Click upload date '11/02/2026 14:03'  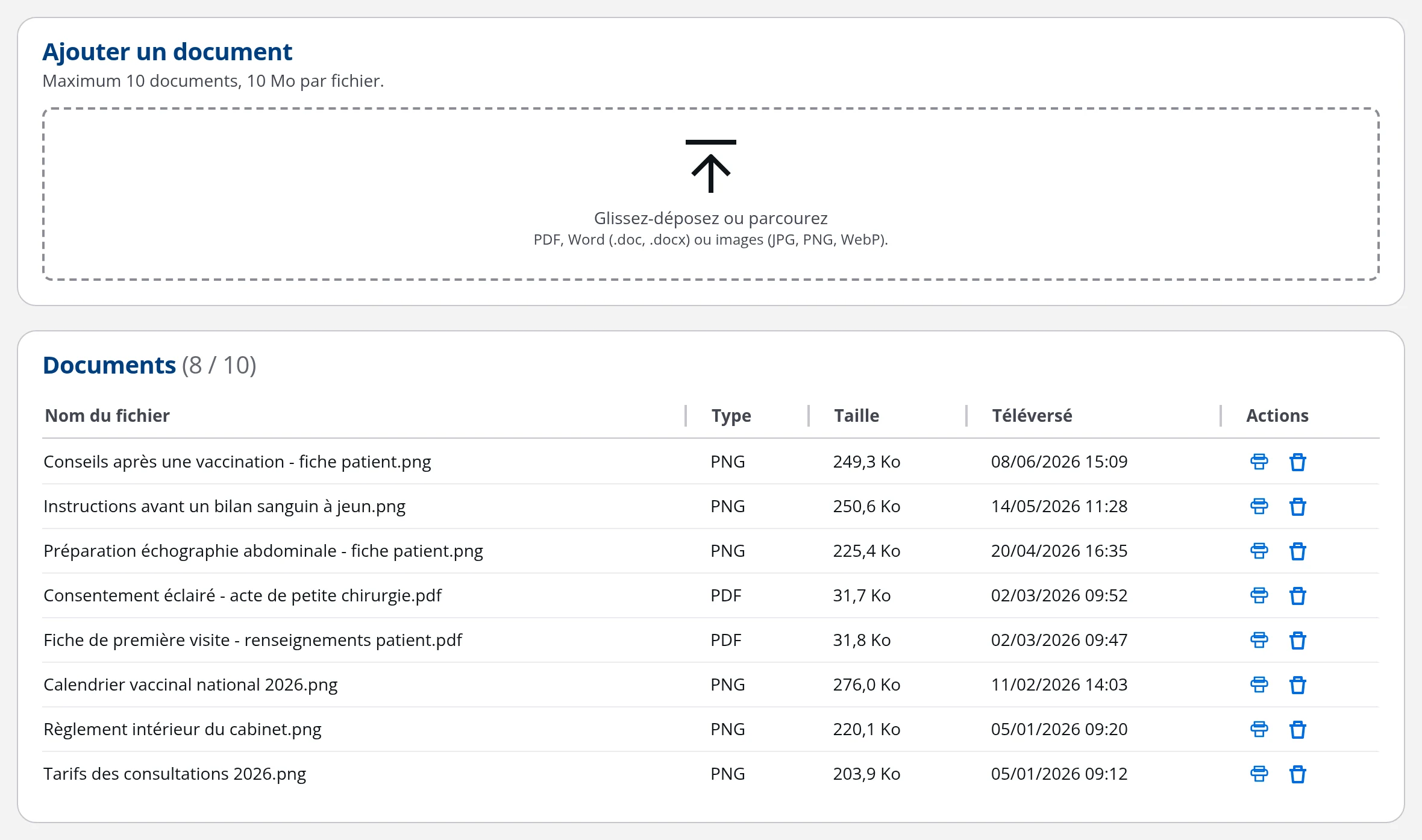(1059, 685)
